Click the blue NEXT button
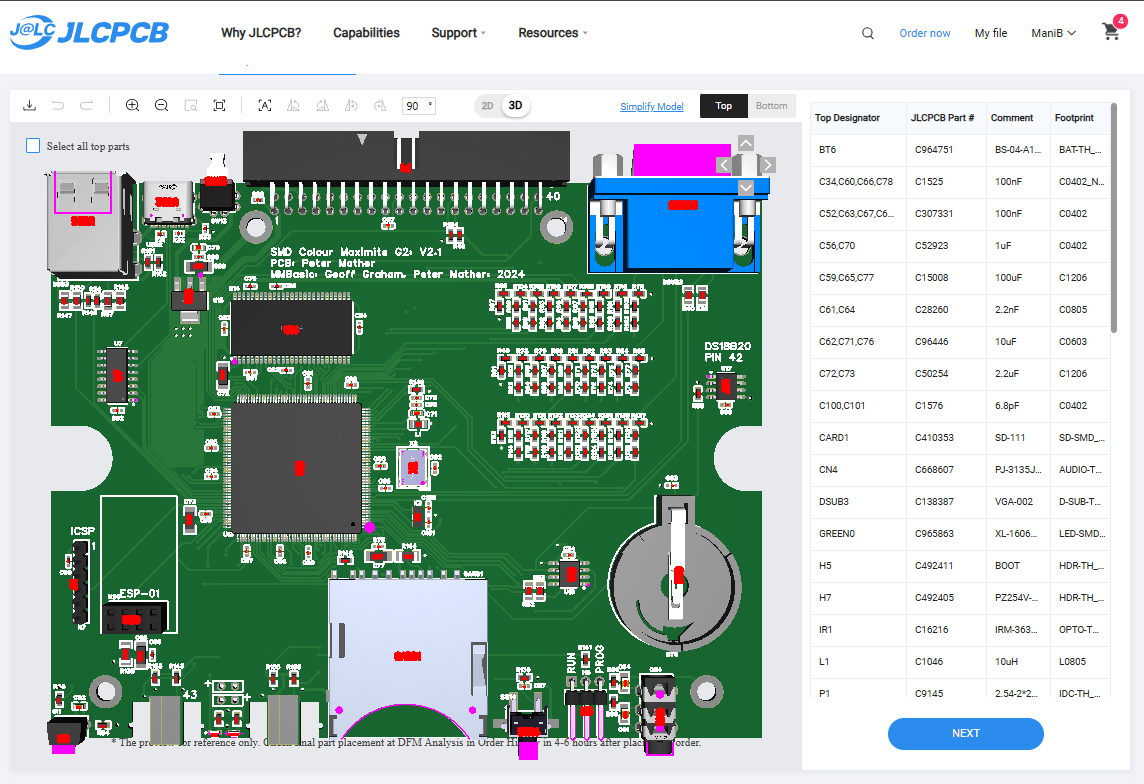Viewport: 1144px width, 784px height. [965, 734]
